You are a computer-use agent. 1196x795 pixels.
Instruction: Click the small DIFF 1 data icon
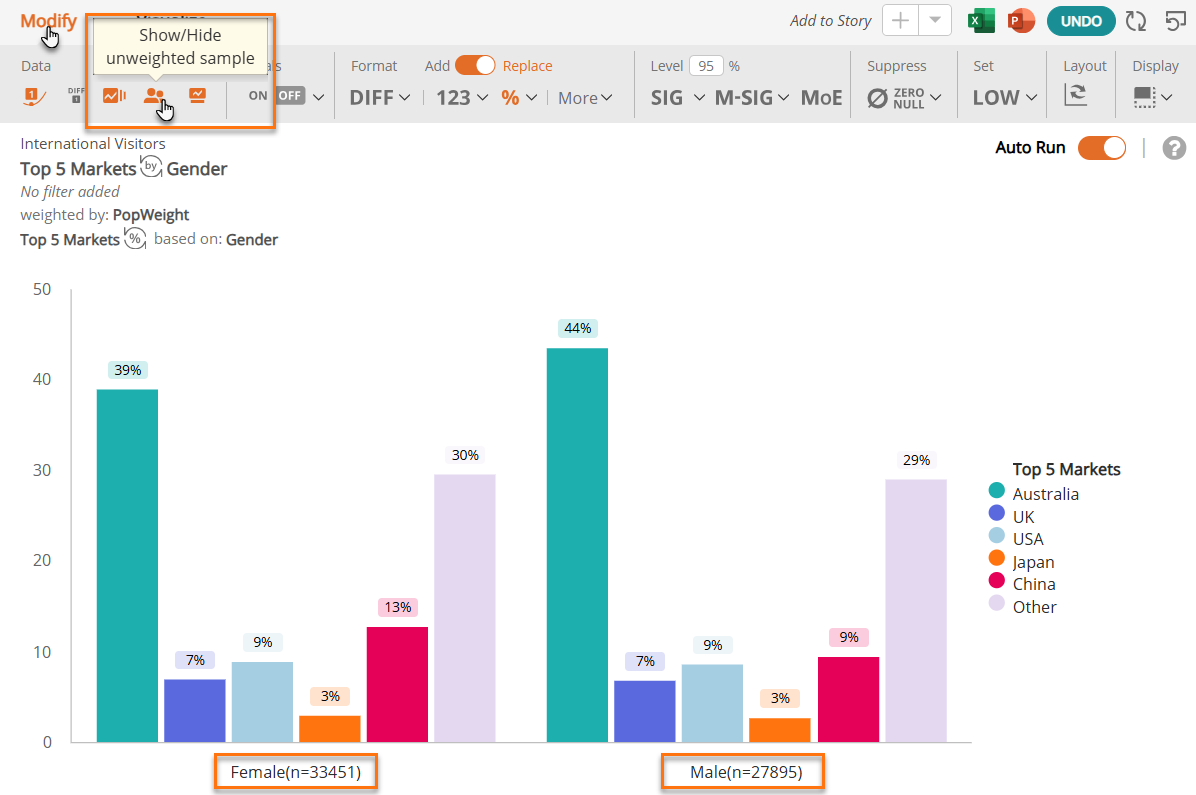point(76,95)
